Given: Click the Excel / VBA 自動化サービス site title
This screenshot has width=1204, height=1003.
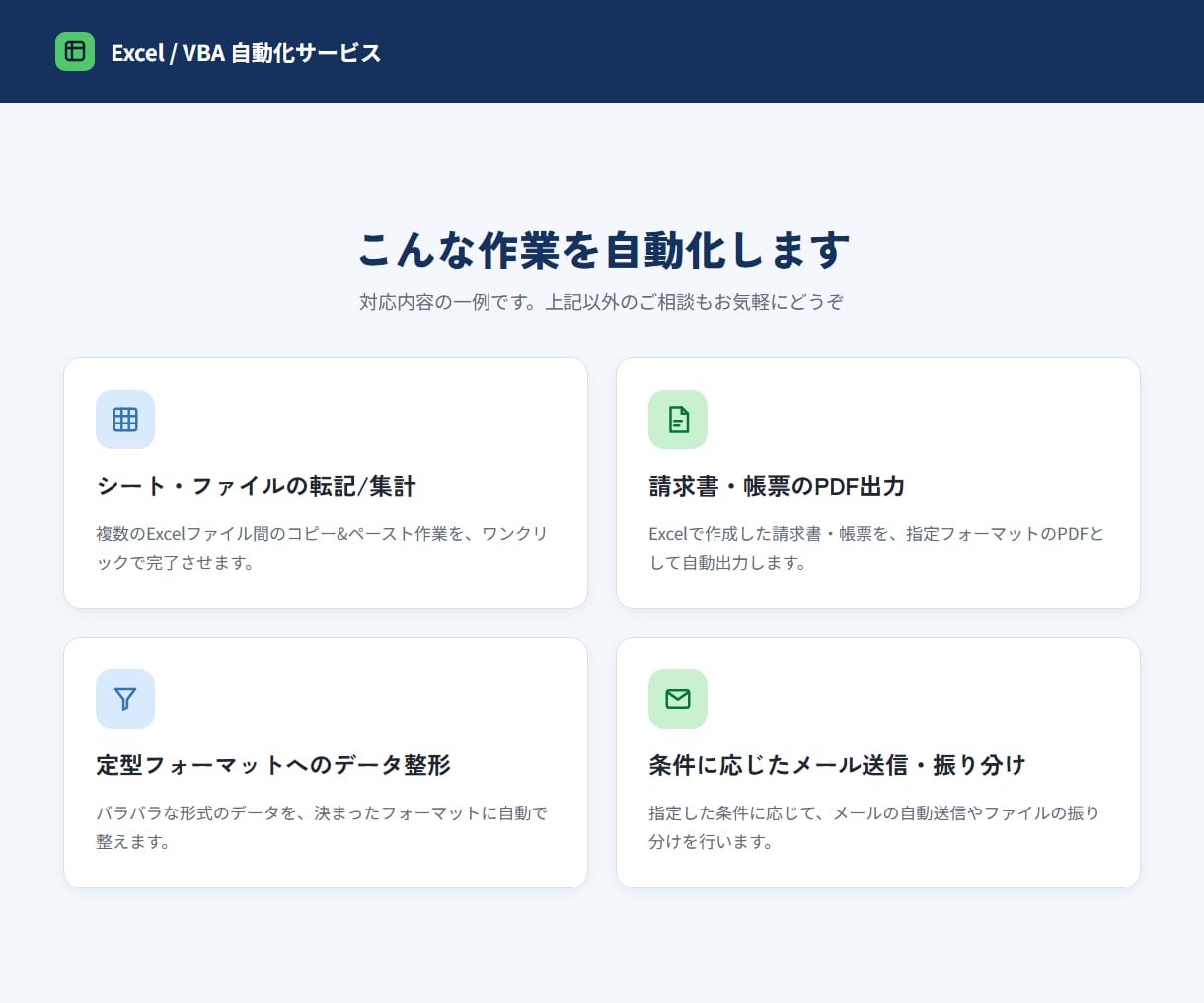Looking at the screenshot, I should (x=246, y=53).
